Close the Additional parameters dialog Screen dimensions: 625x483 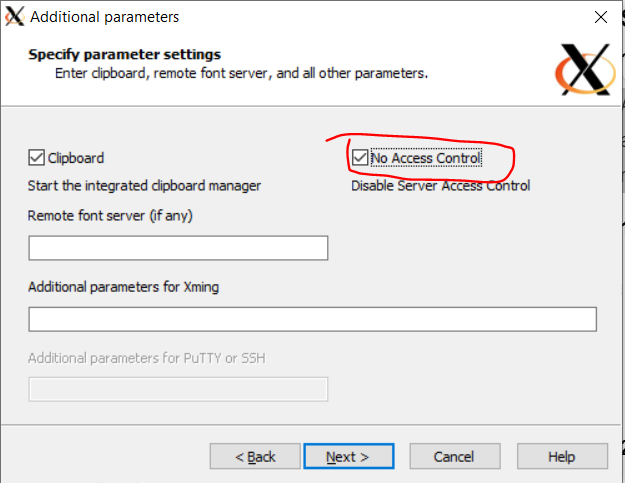tap(600, 17)
